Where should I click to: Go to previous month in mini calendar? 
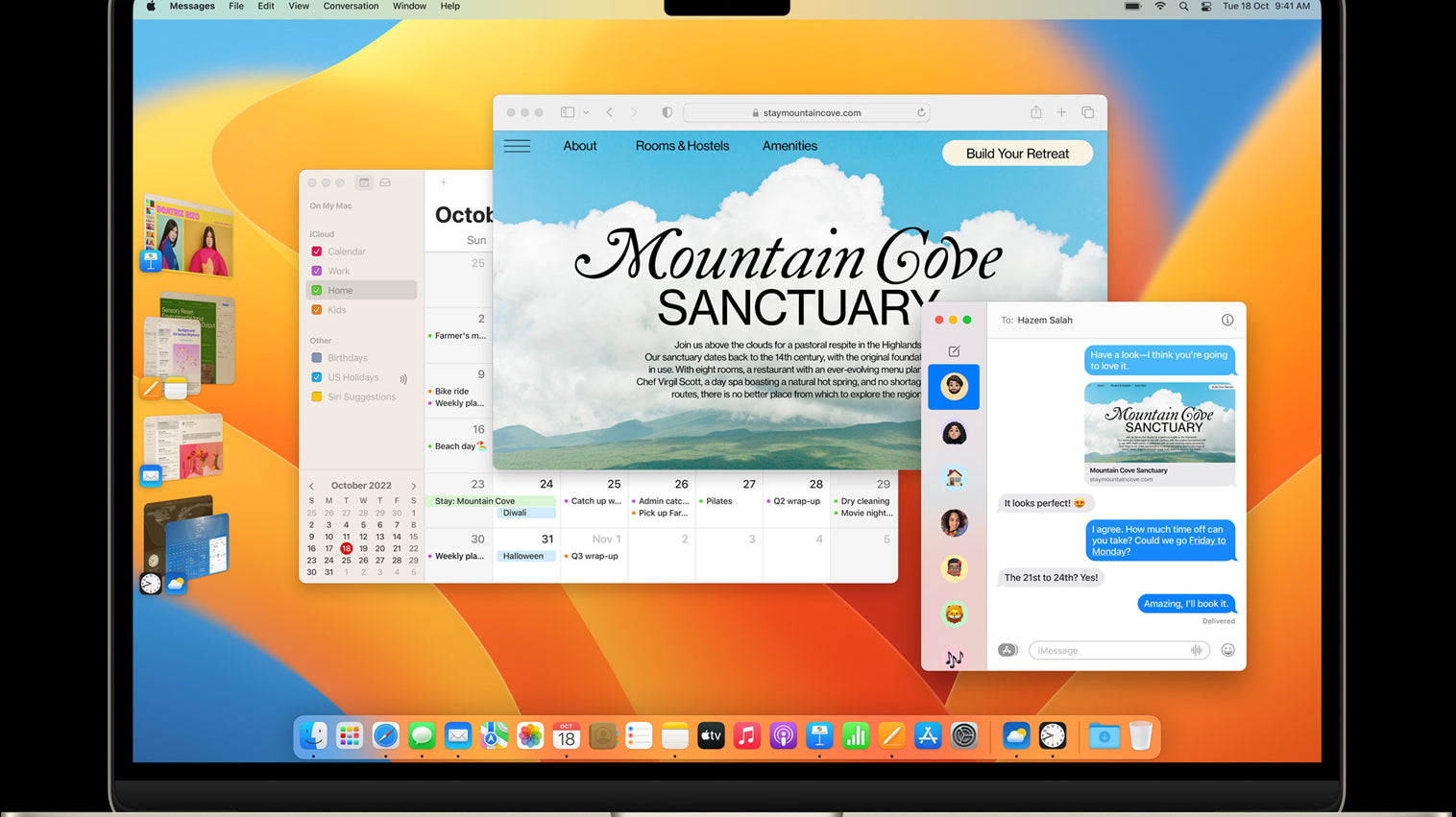311,486
